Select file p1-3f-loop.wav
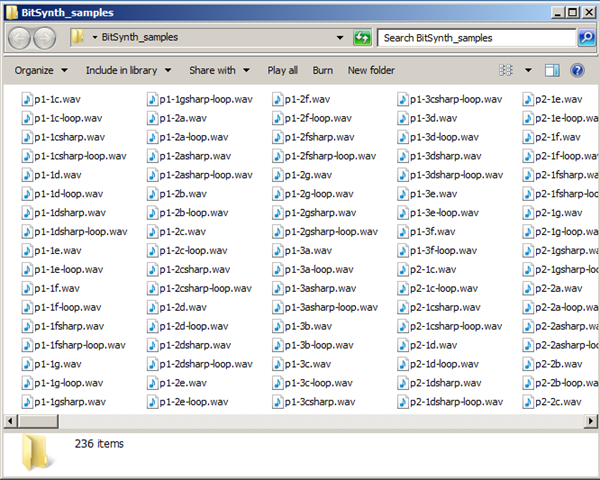This screenshot has width=600, height=480. pos(437,250)
